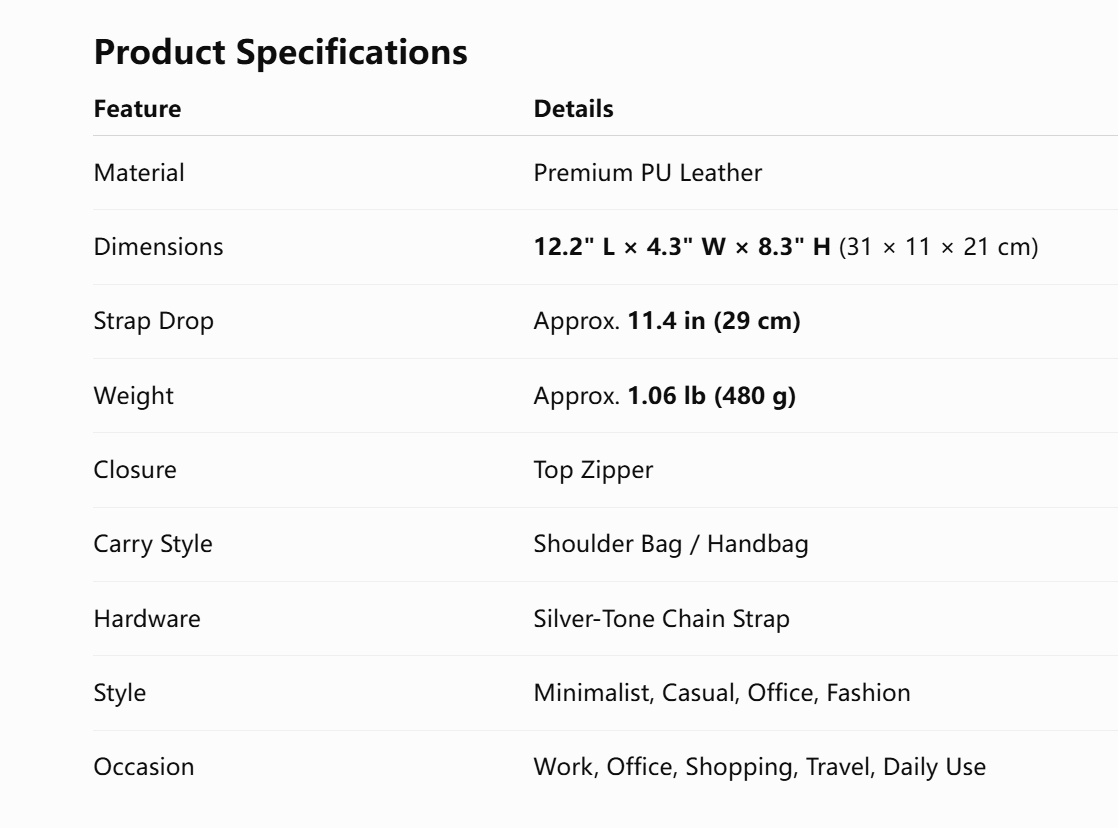
Task: Click the Top Zipper value
Action: coord(593,471)
